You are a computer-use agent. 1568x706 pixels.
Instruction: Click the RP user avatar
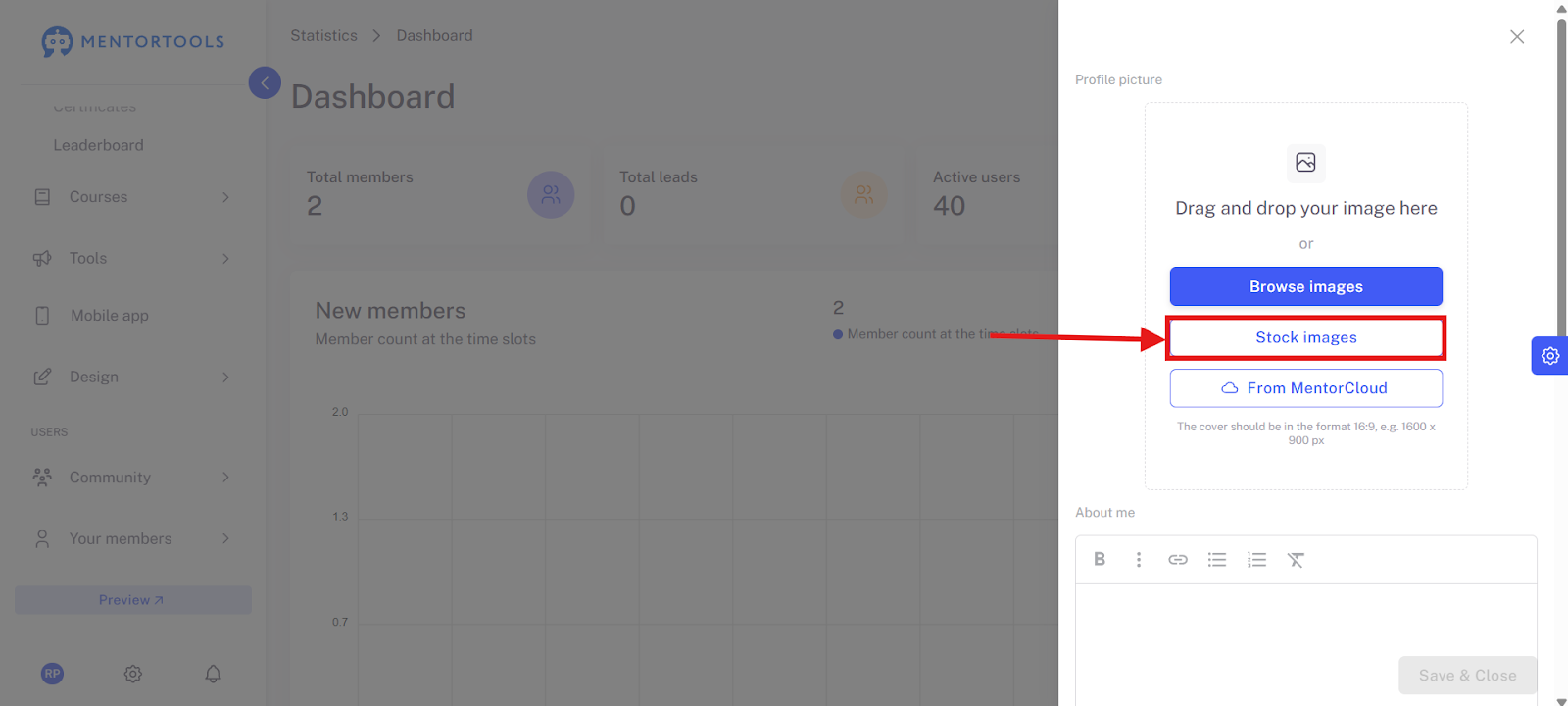pyautogui.click(x=53, y=674)
